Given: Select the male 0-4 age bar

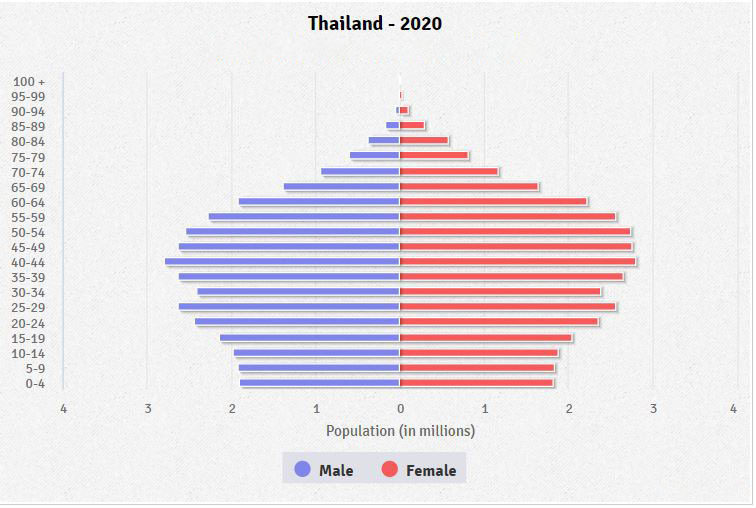Looking at the screenshot, I should coord(319,383).
